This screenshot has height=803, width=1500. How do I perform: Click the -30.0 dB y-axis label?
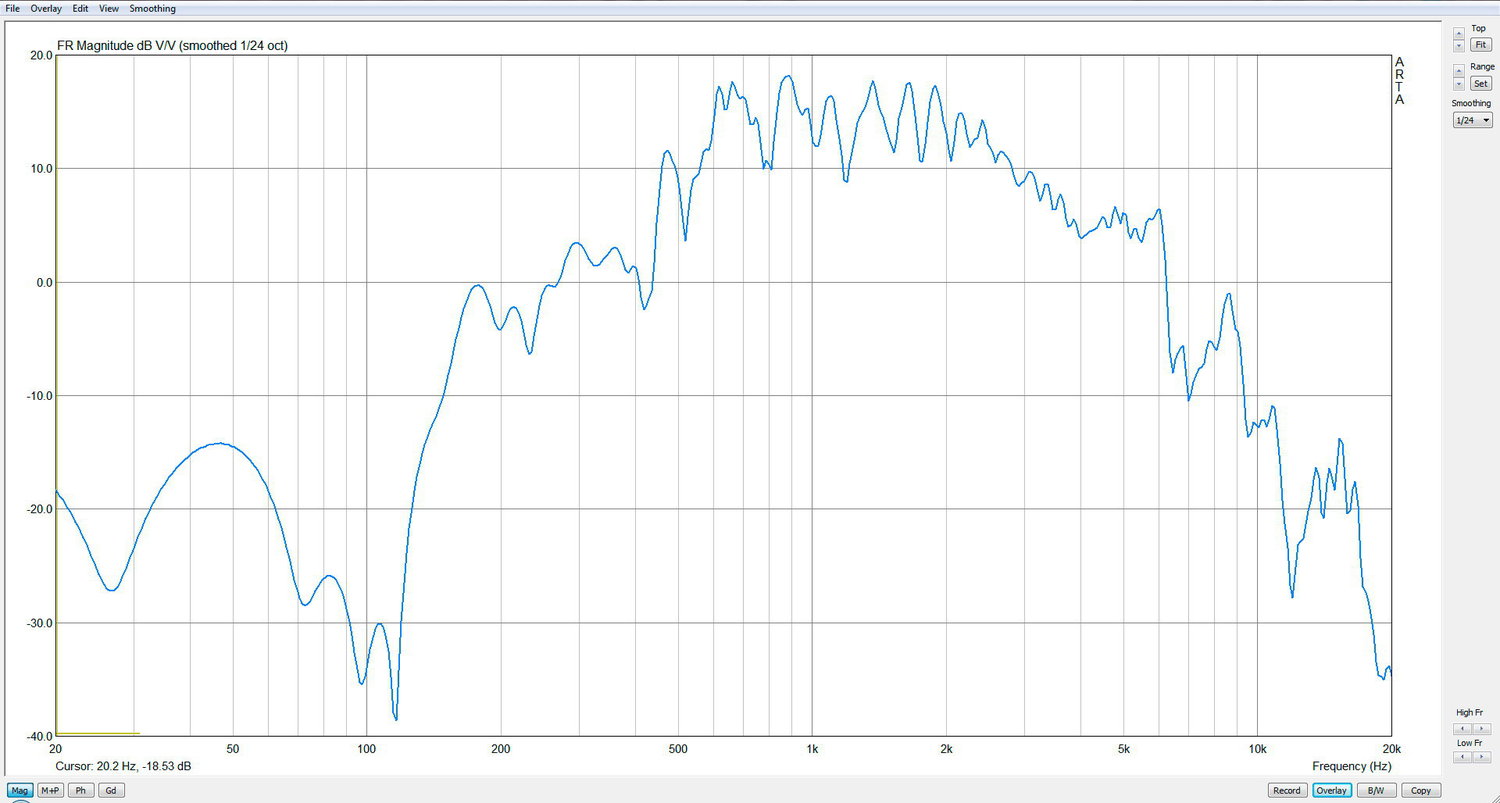click(x=39, y=623)
